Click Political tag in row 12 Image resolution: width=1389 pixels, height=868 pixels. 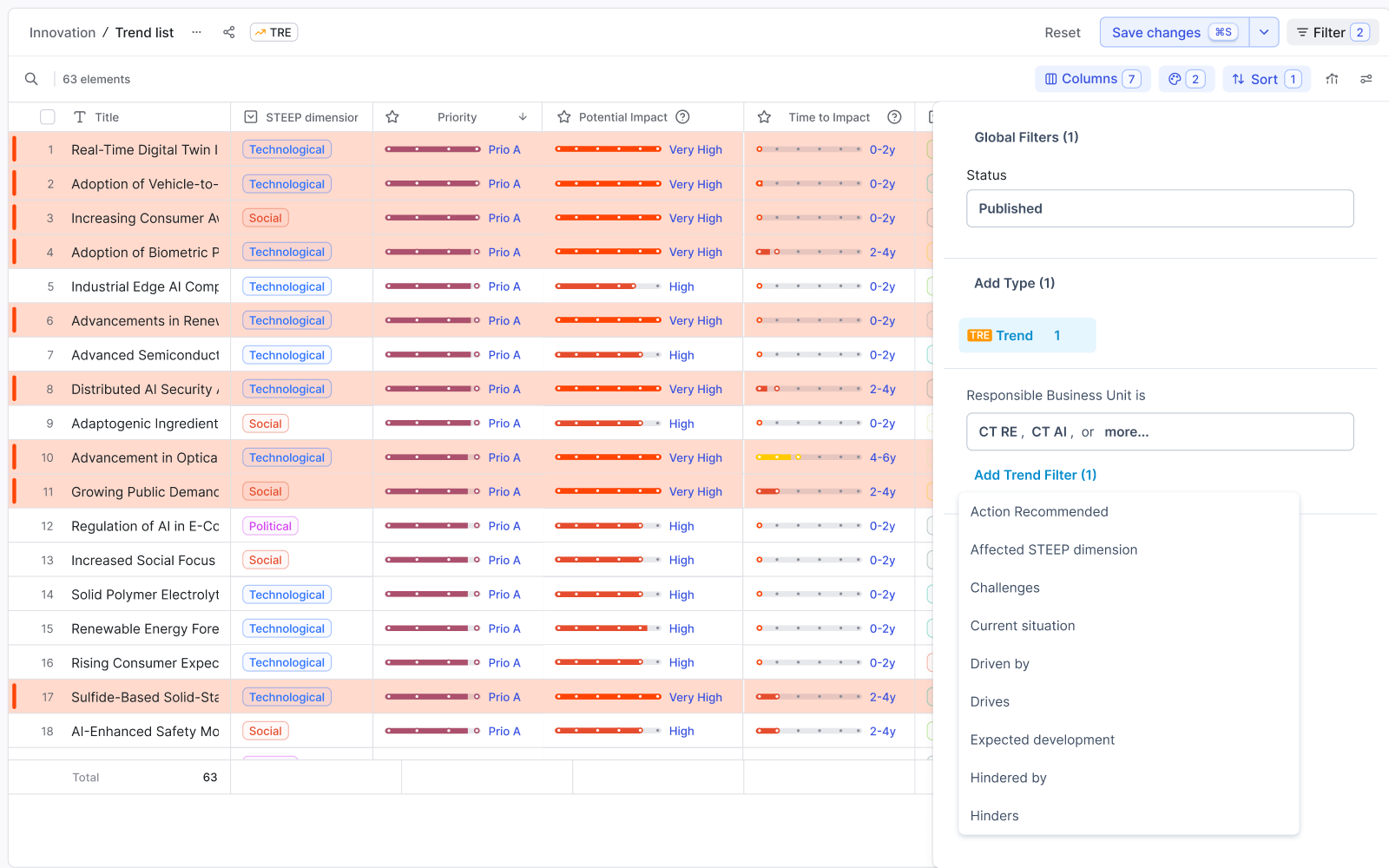(270, 526)
